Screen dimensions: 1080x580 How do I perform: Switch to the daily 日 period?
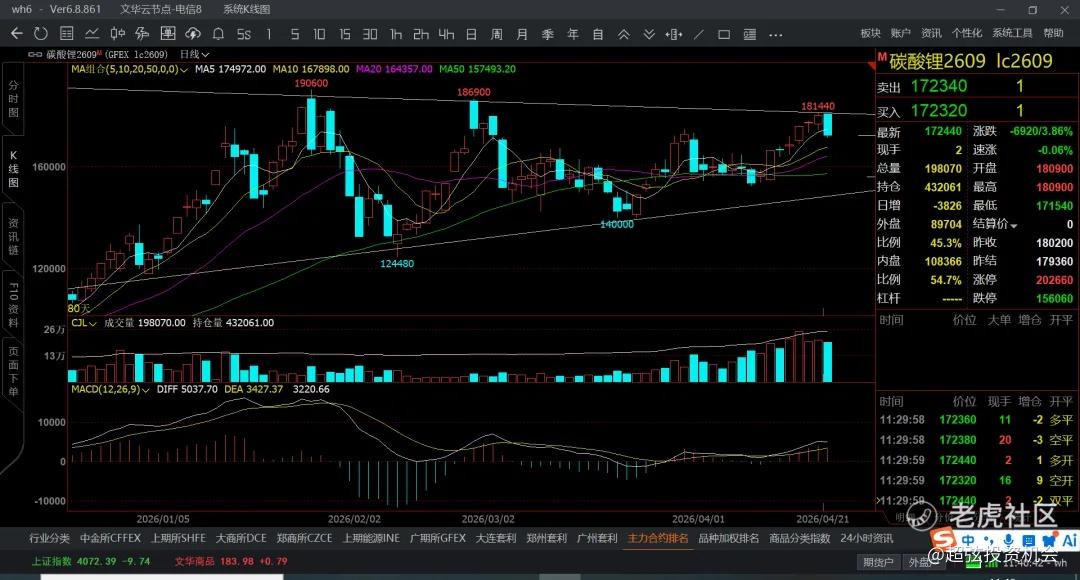[472, 34]
